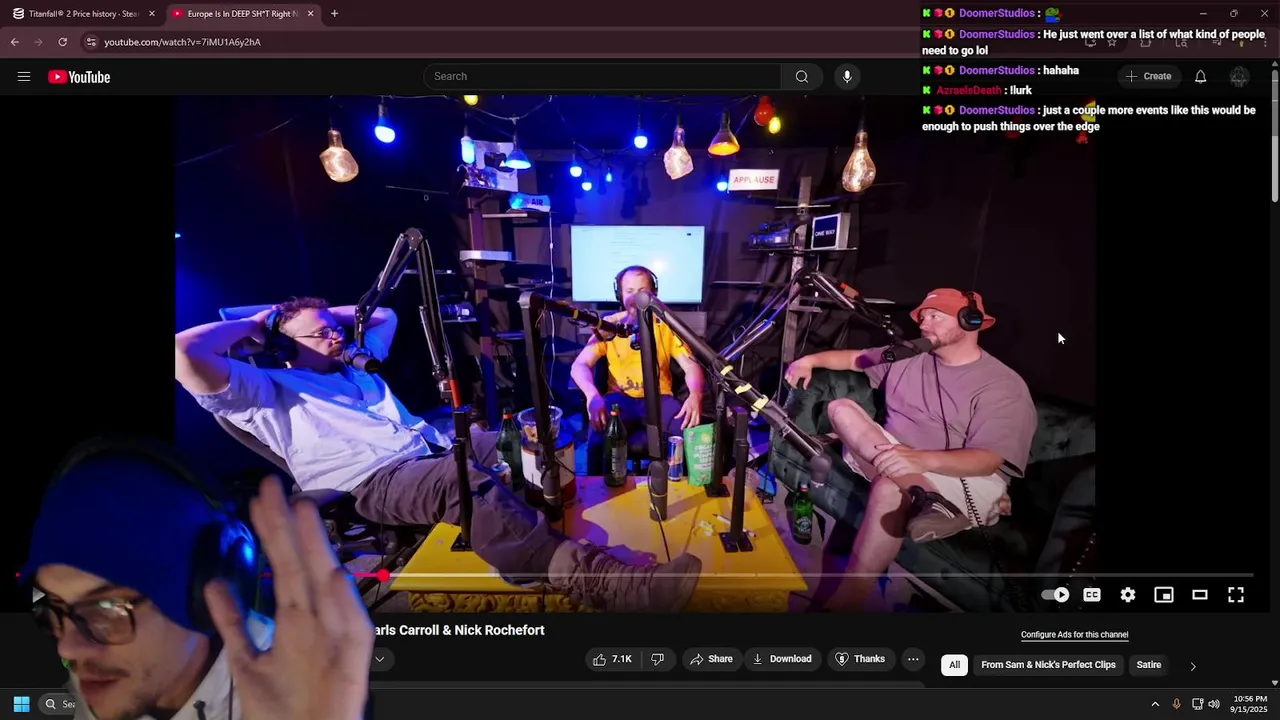Open the network tray icon

click(1197, 704)
